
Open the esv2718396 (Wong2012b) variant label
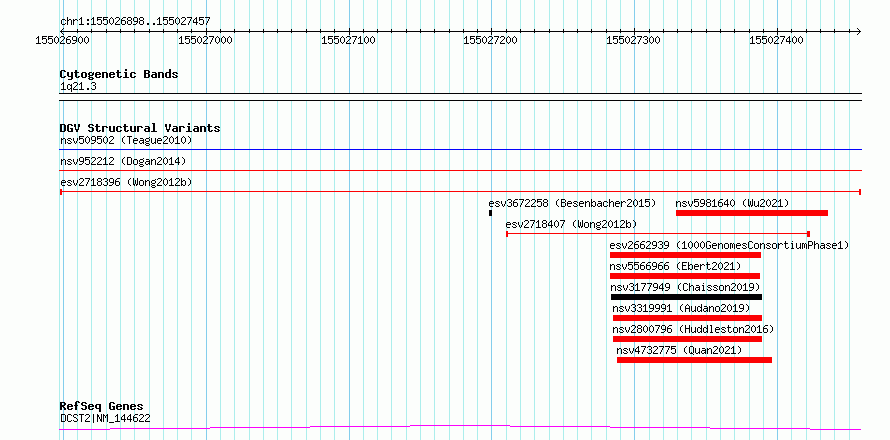[x=126, y=182]
